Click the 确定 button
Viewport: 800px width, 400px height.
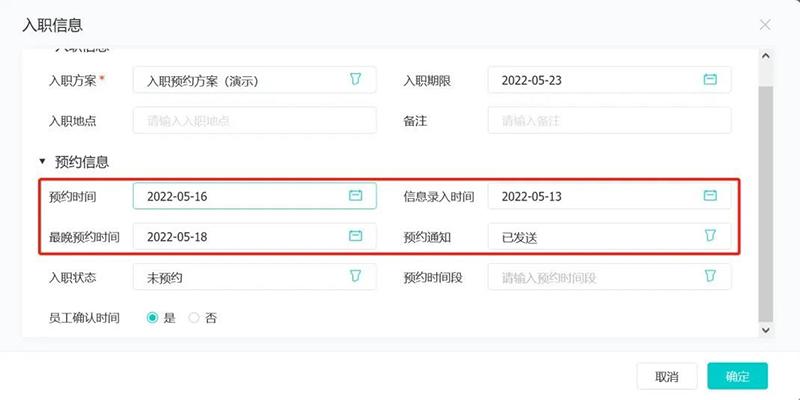(737, 377)
